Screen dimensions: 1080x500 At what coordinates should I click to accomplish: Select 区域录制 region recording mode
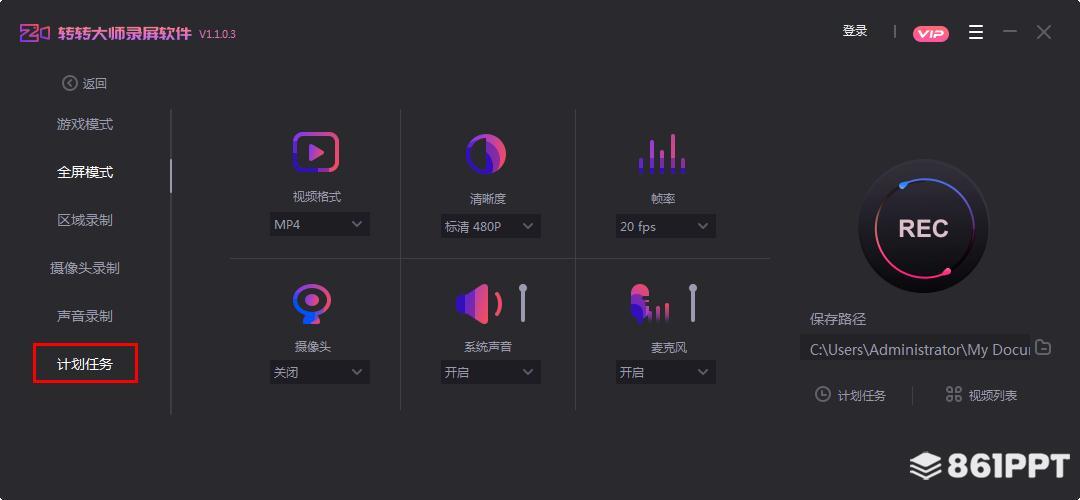point(85,220)
